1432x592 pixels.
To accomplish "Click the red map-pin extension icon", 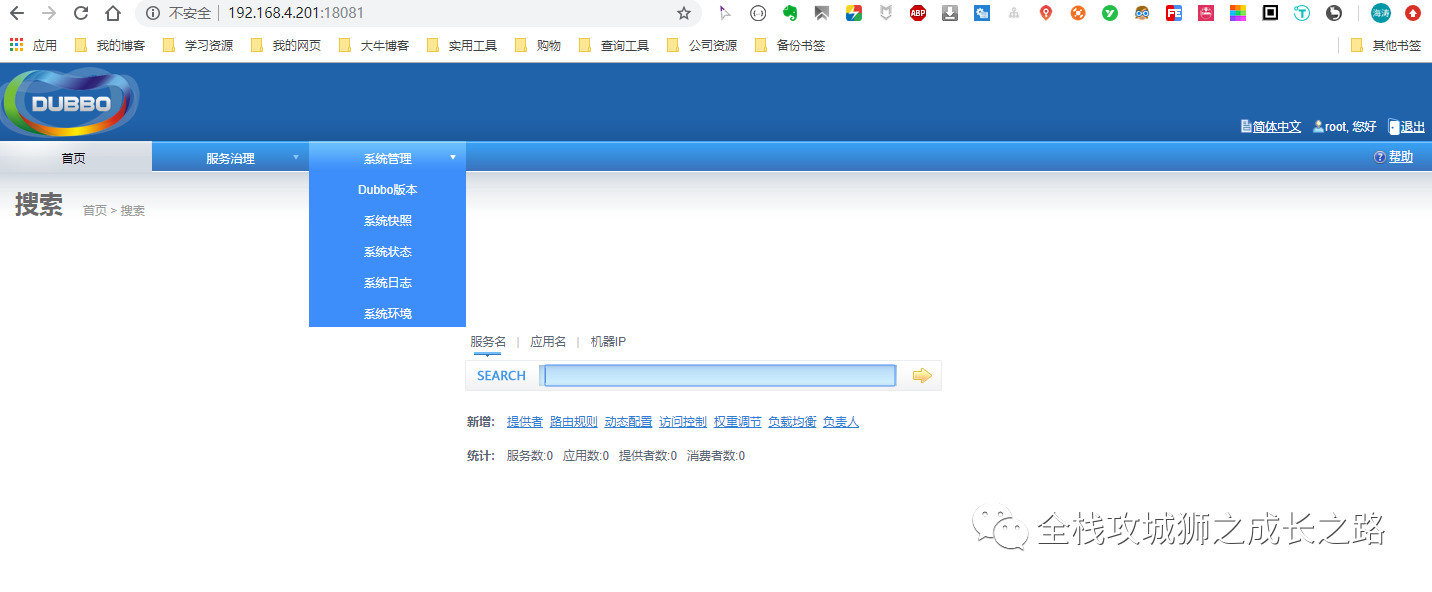I will pyautogui.click(x=1046, y=13).
